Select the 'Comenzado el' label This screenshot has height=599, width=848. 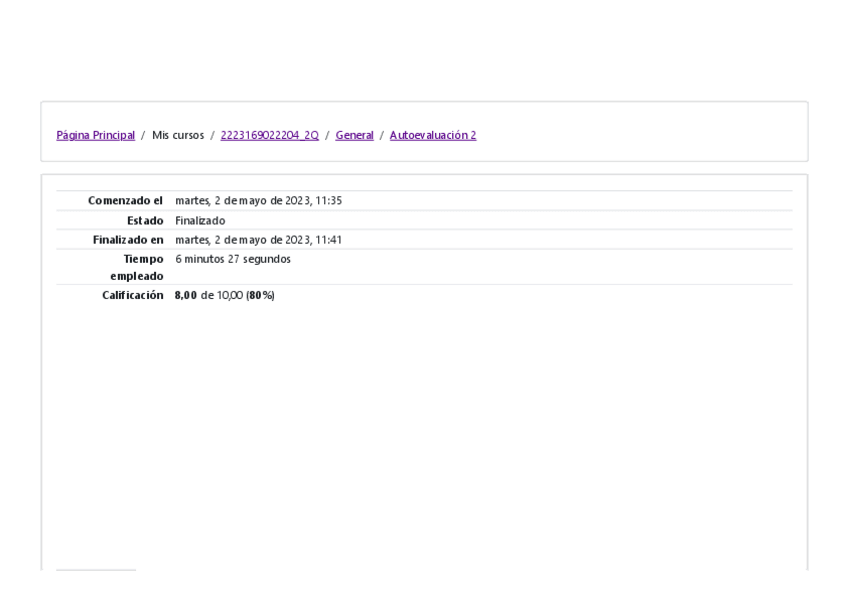[125, 201]
